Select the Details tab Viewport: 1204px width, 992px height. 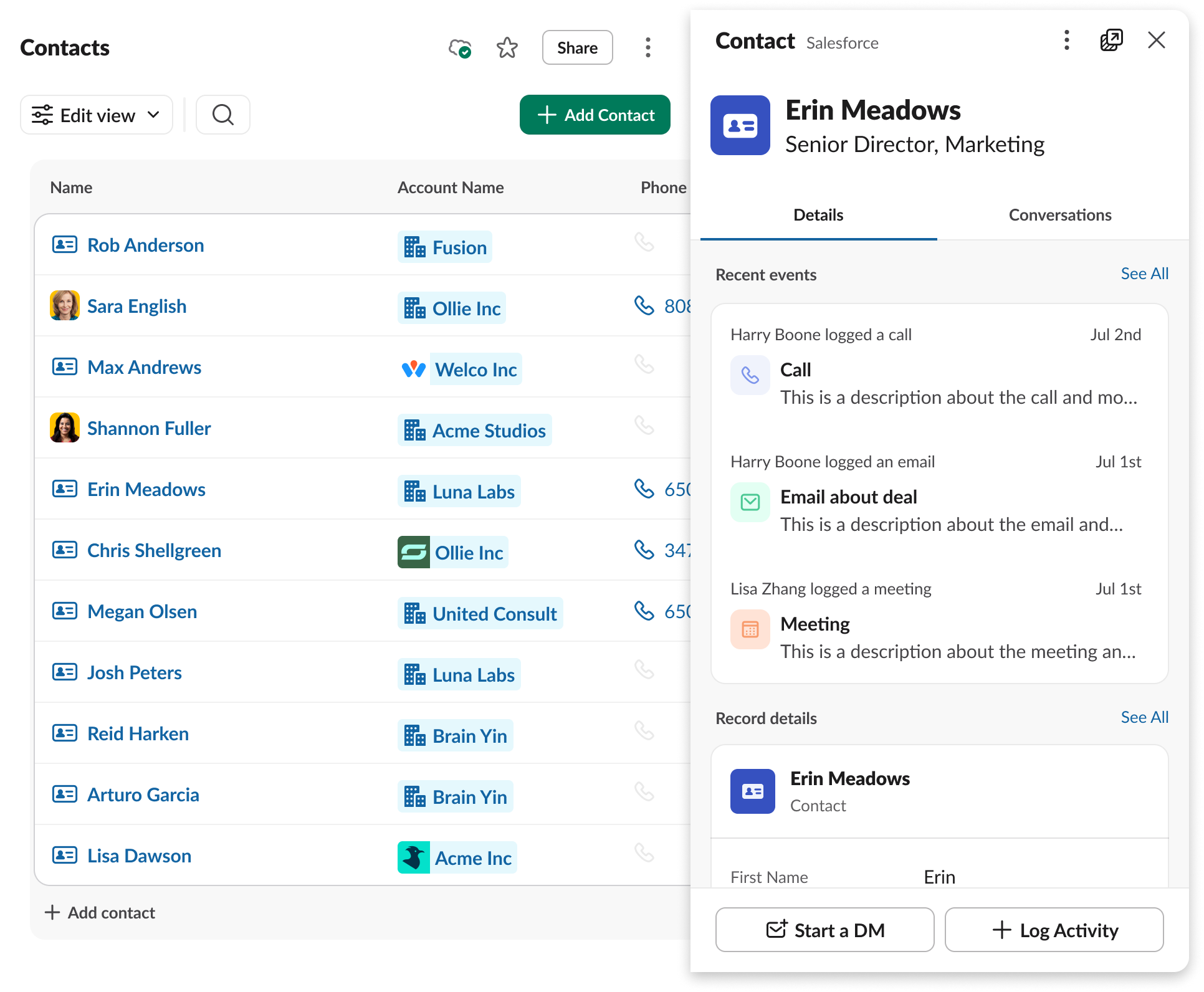(x=818, y=215)
